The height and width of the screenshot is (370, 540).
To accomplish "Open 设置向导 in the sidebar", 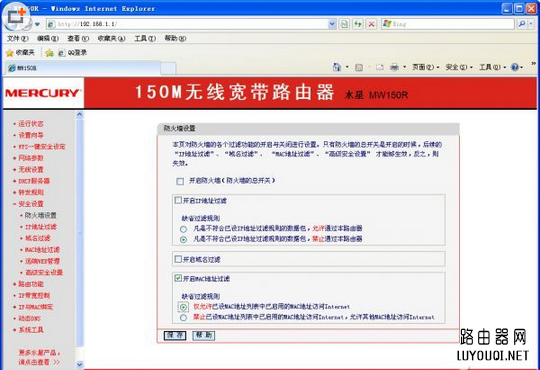I will (x=31, y=135).
